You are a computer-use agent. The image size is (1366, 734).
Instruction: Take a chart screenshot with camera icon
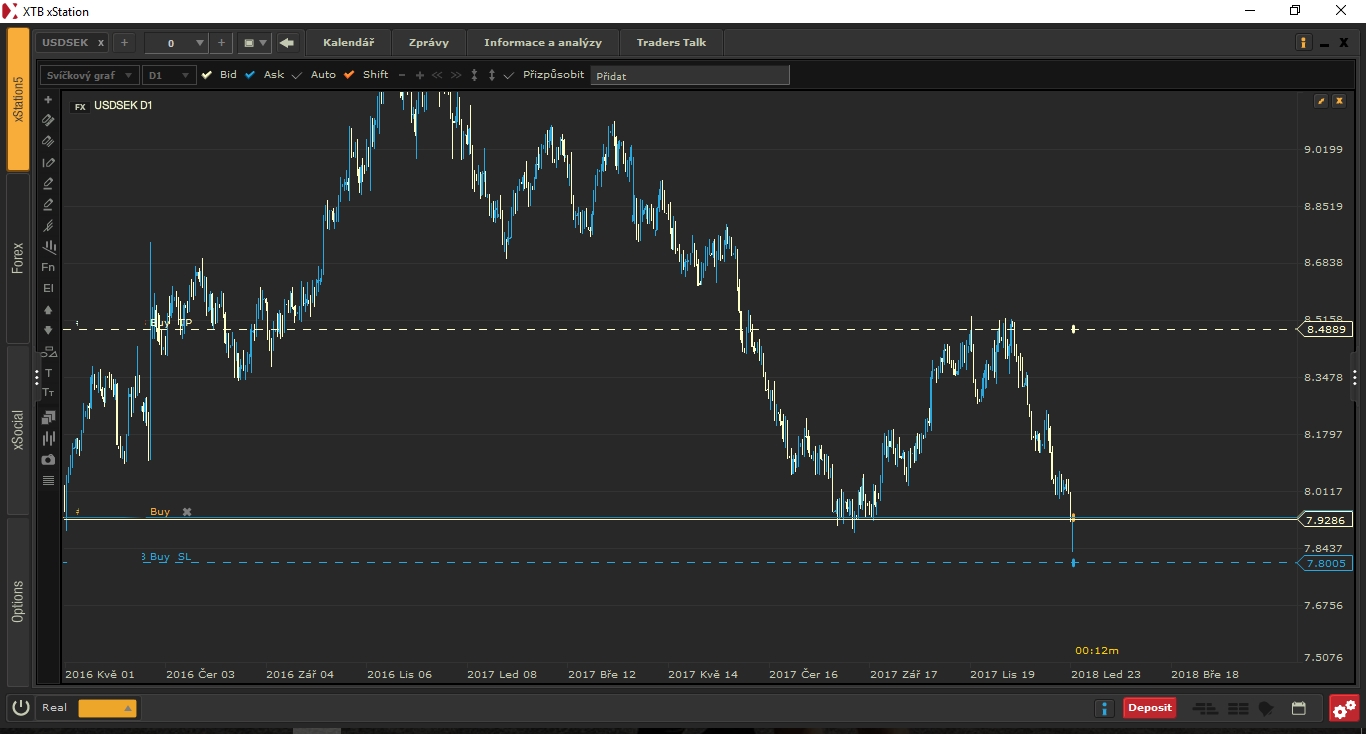(x=48, y=459)
